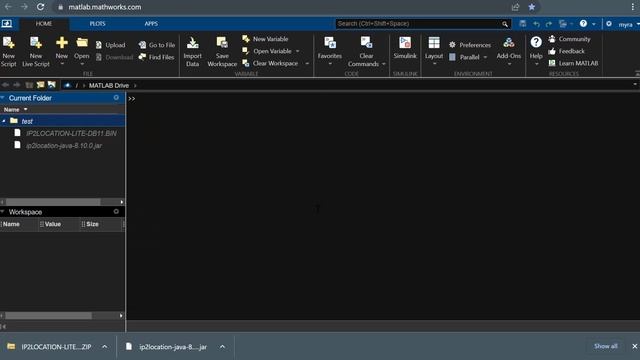640x360 pixels.
Task: Close the downloads bar
Action: click(635, 346)
